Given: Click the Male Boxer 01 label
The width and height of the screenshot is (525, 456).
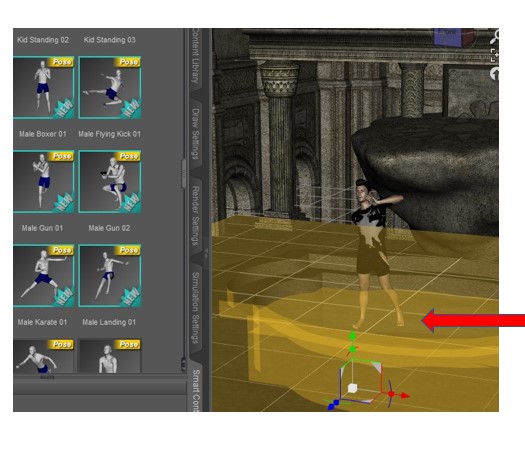Looking at the screenshot, I should (43, 134).
